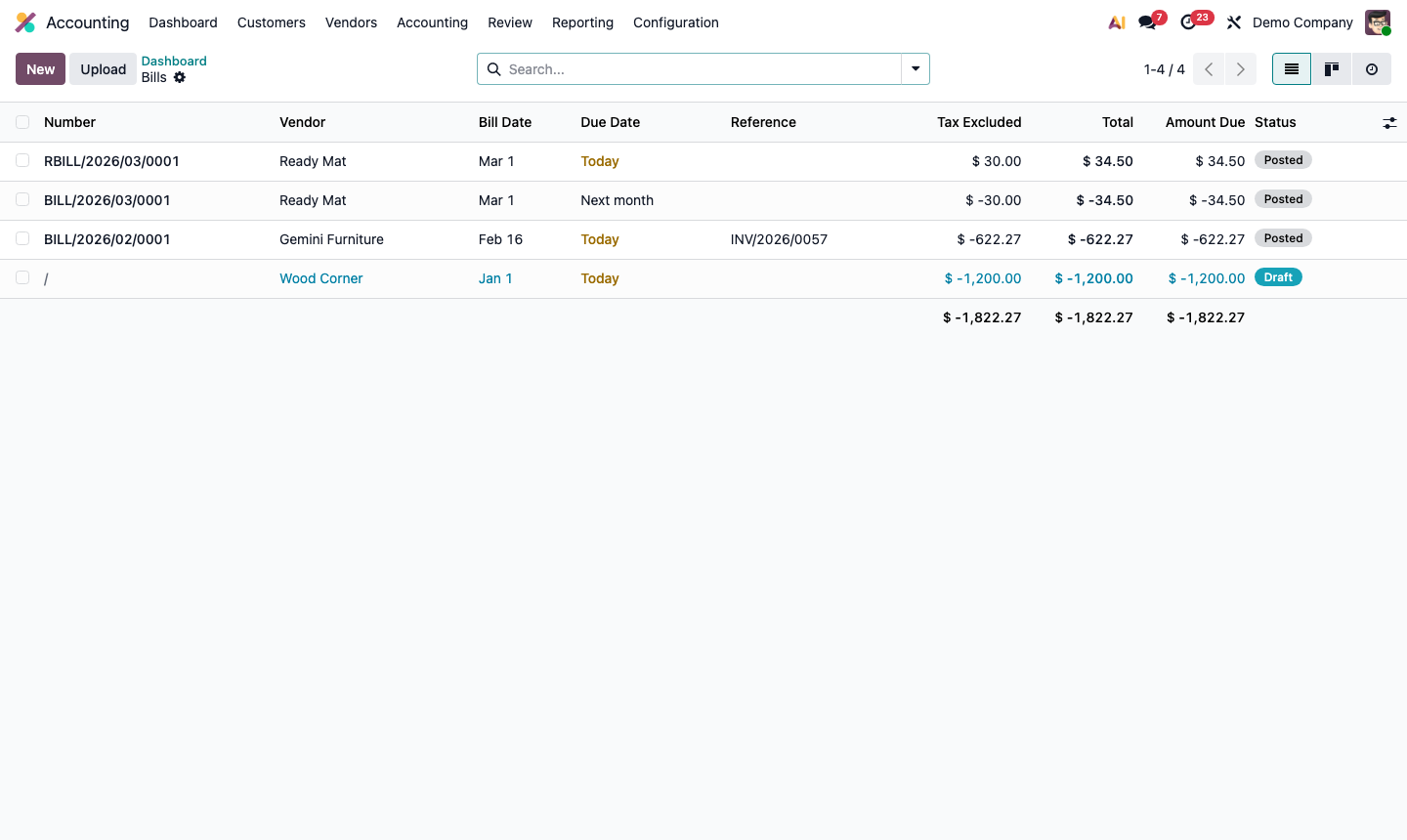1407x840 pixels.
Task: Switch to the activity view icon
Action: coord(1372,68)
